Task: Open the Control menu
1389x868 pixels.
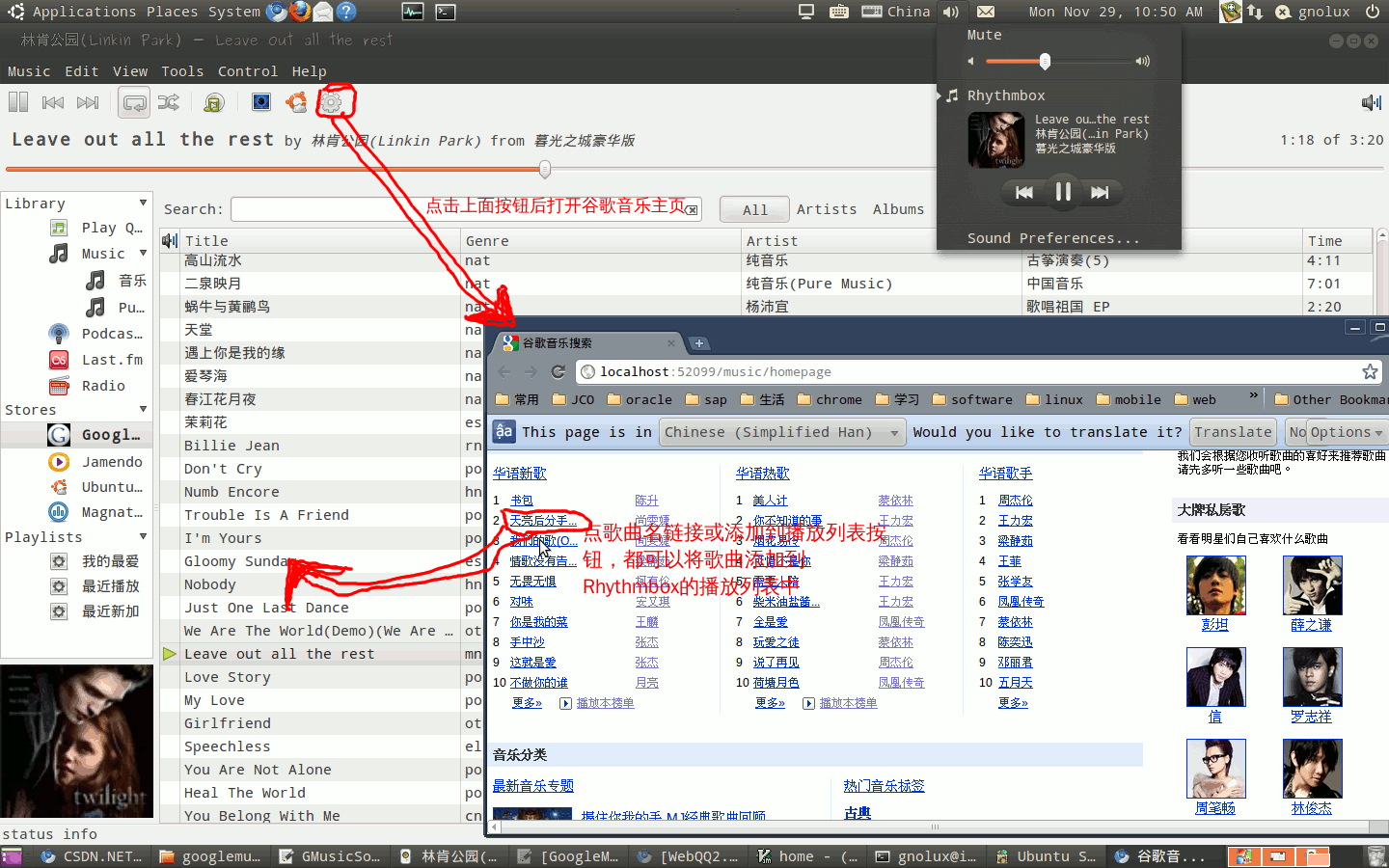Action: pyautogui.click(x=248, y=71)
